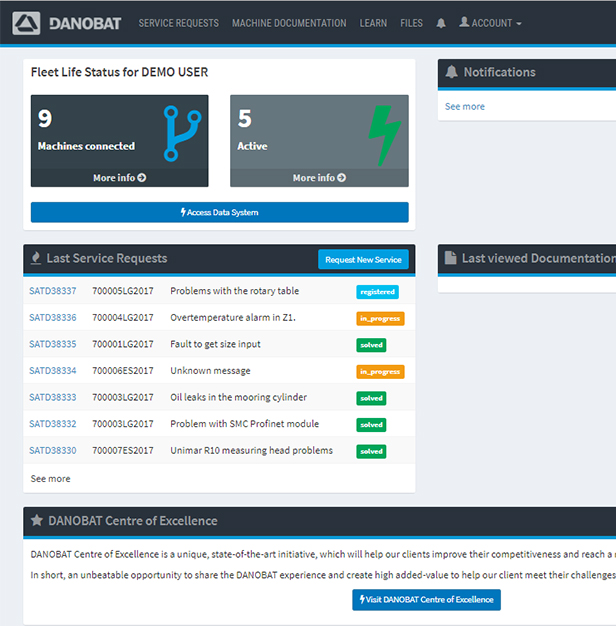Select text 'Problems with the rotary table'
This screenshot has height=626, width=616.
pos(234,291)
